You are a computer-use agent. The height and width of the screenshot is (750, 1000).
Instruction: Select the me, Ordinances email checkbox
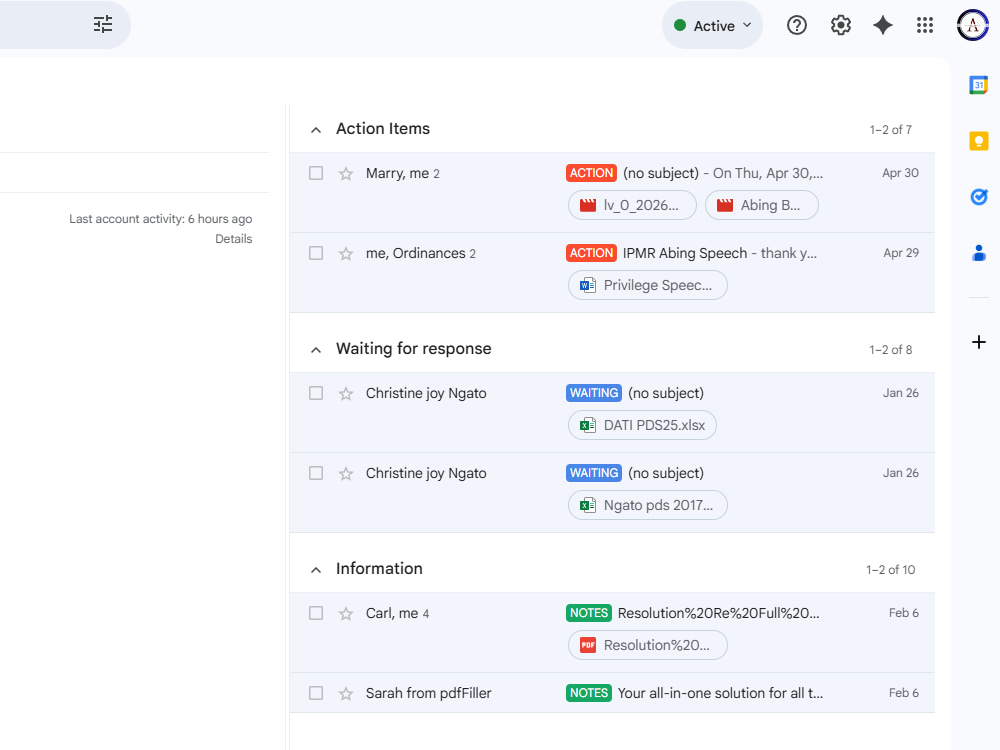click(x=316, y=253)
